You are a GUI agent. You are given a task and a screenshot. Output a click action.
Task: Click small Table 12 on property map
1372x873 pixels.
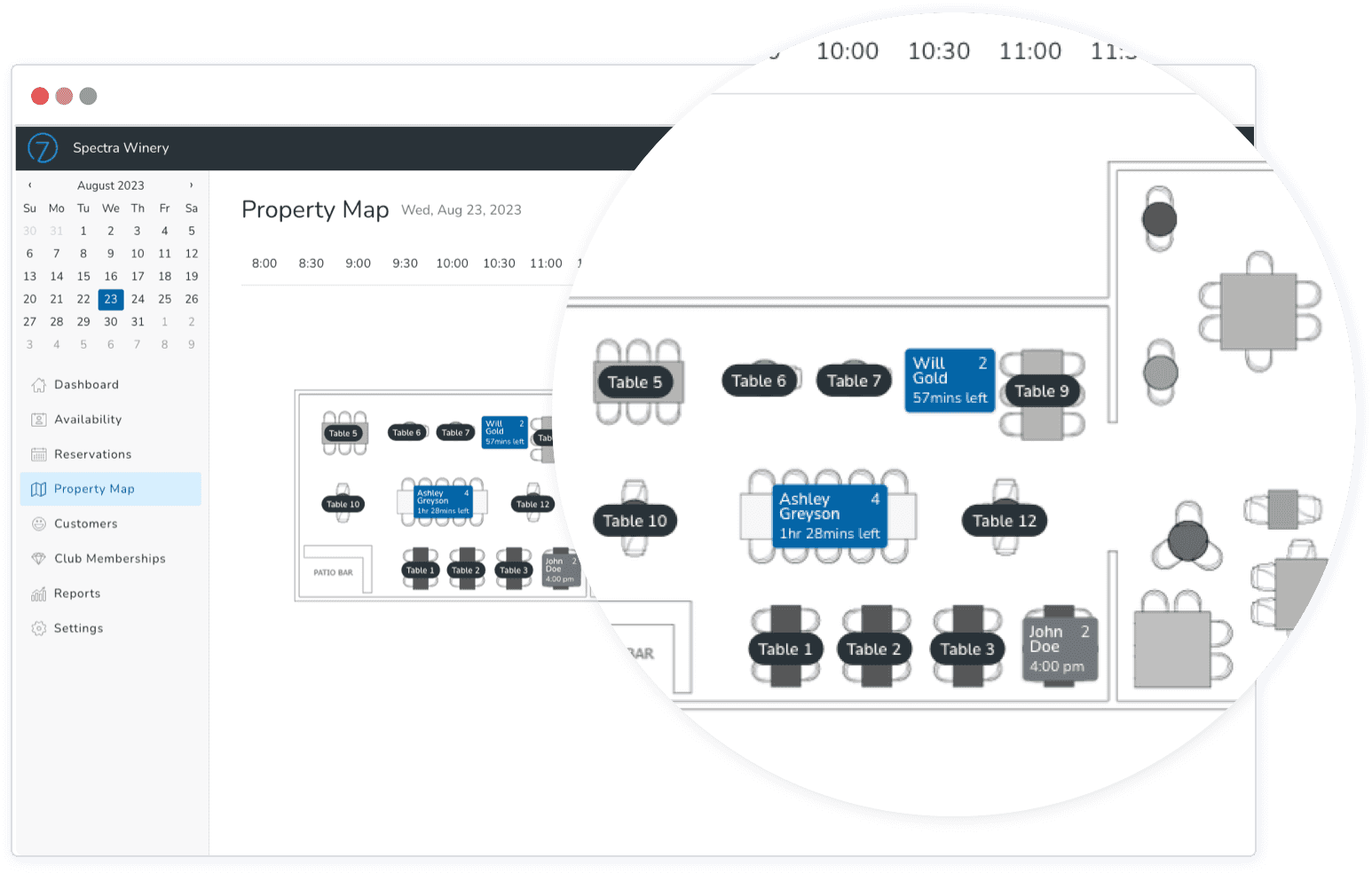pos(533,504)
